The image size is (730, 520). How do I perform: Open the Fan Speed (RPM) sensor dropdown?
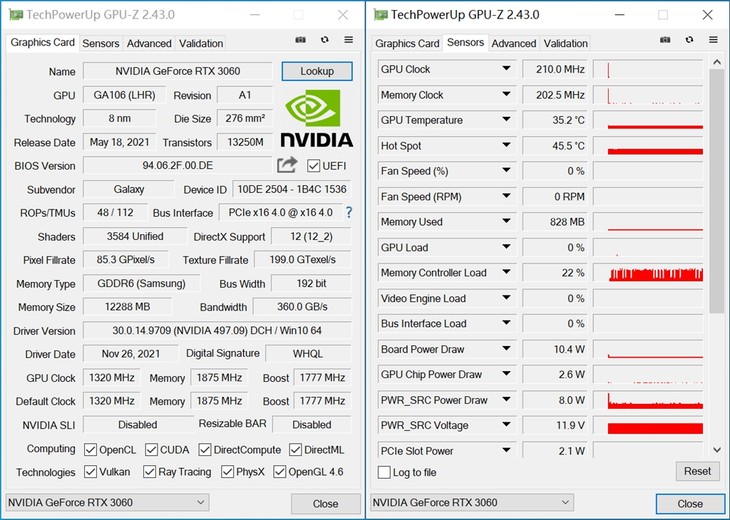pos(506,196)
